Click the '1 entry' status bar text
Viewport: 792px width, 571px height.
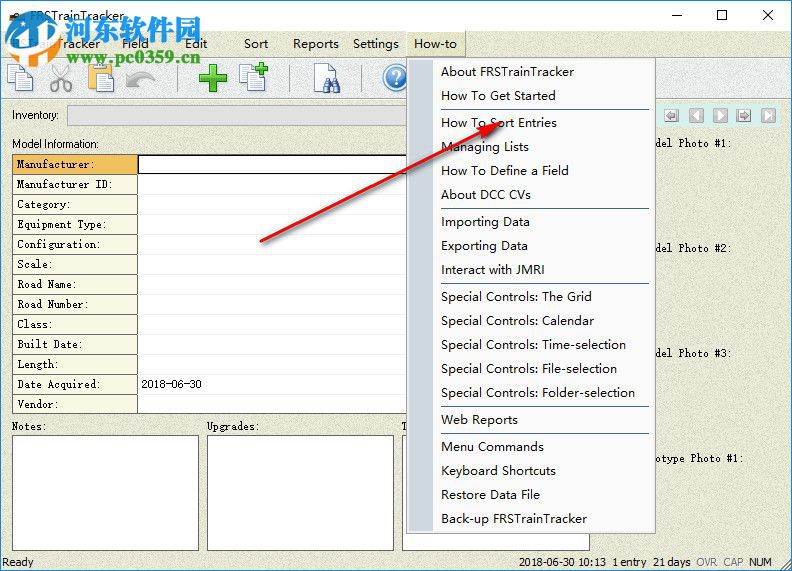pyautogui.click(x=629, y=562)
